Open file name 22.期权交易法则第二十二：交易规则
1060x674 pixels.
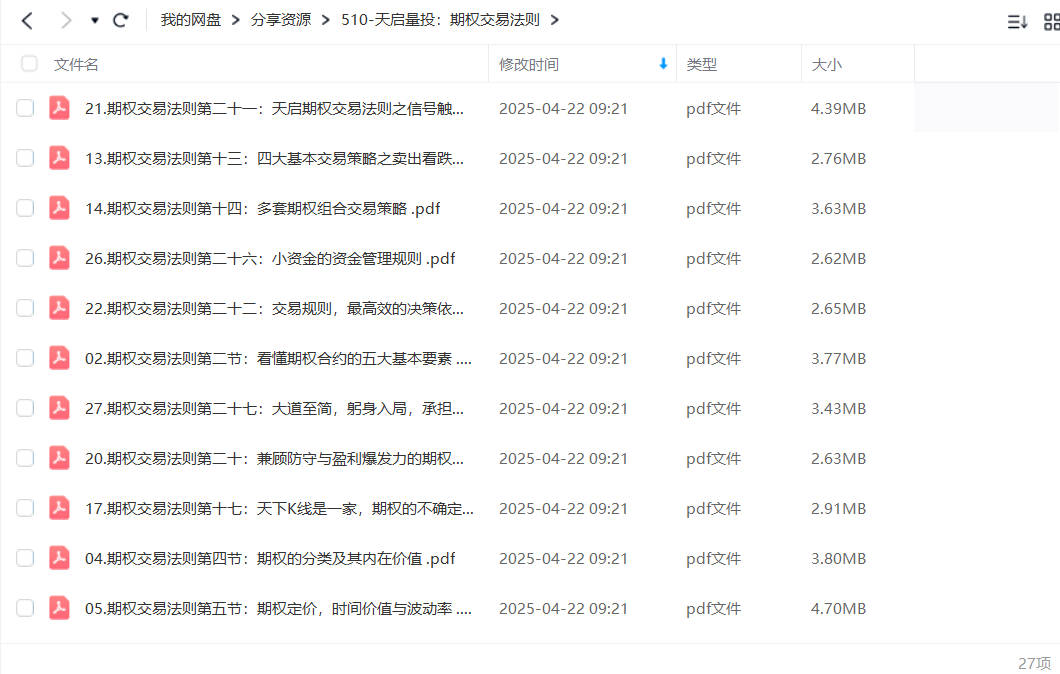pyautogui.click(x=274, y=309)
